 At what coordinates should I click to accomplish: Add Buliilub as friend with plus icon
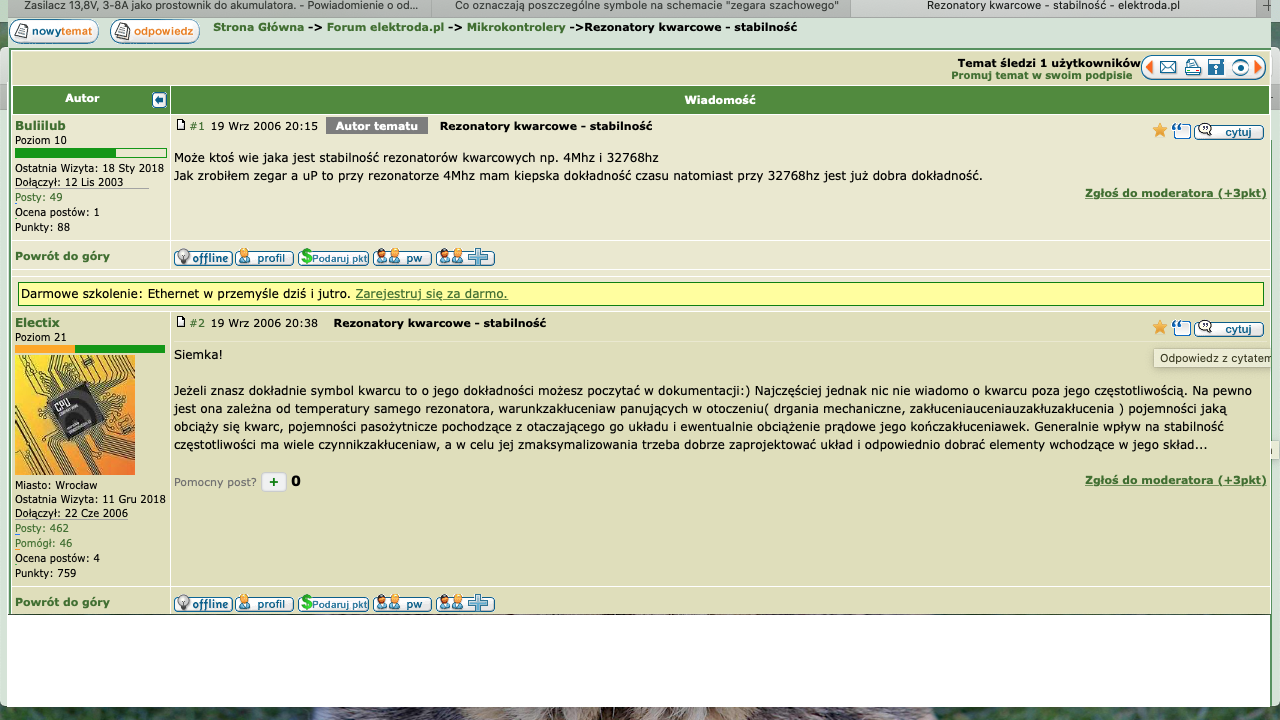point(465,257)
